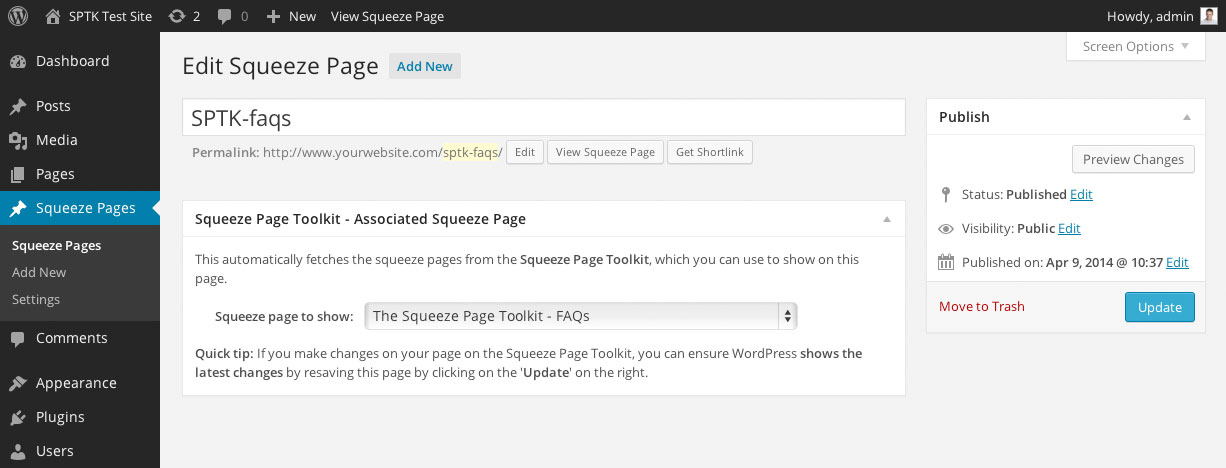Click the permalink Edit button

point(525,152)
